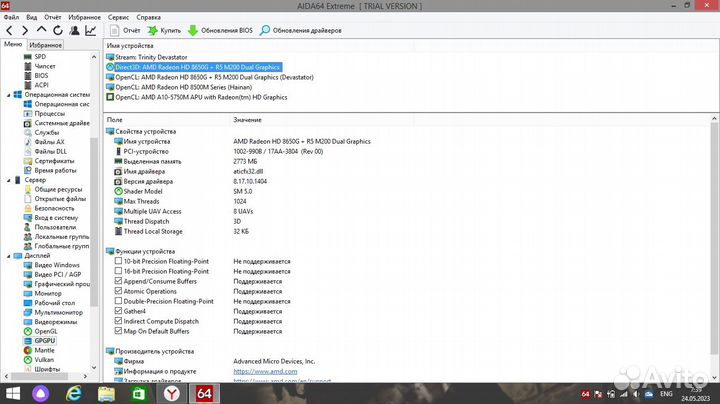
Task: Open the Отчёт menu in menu bar
Action: click(x=53, y=17)
